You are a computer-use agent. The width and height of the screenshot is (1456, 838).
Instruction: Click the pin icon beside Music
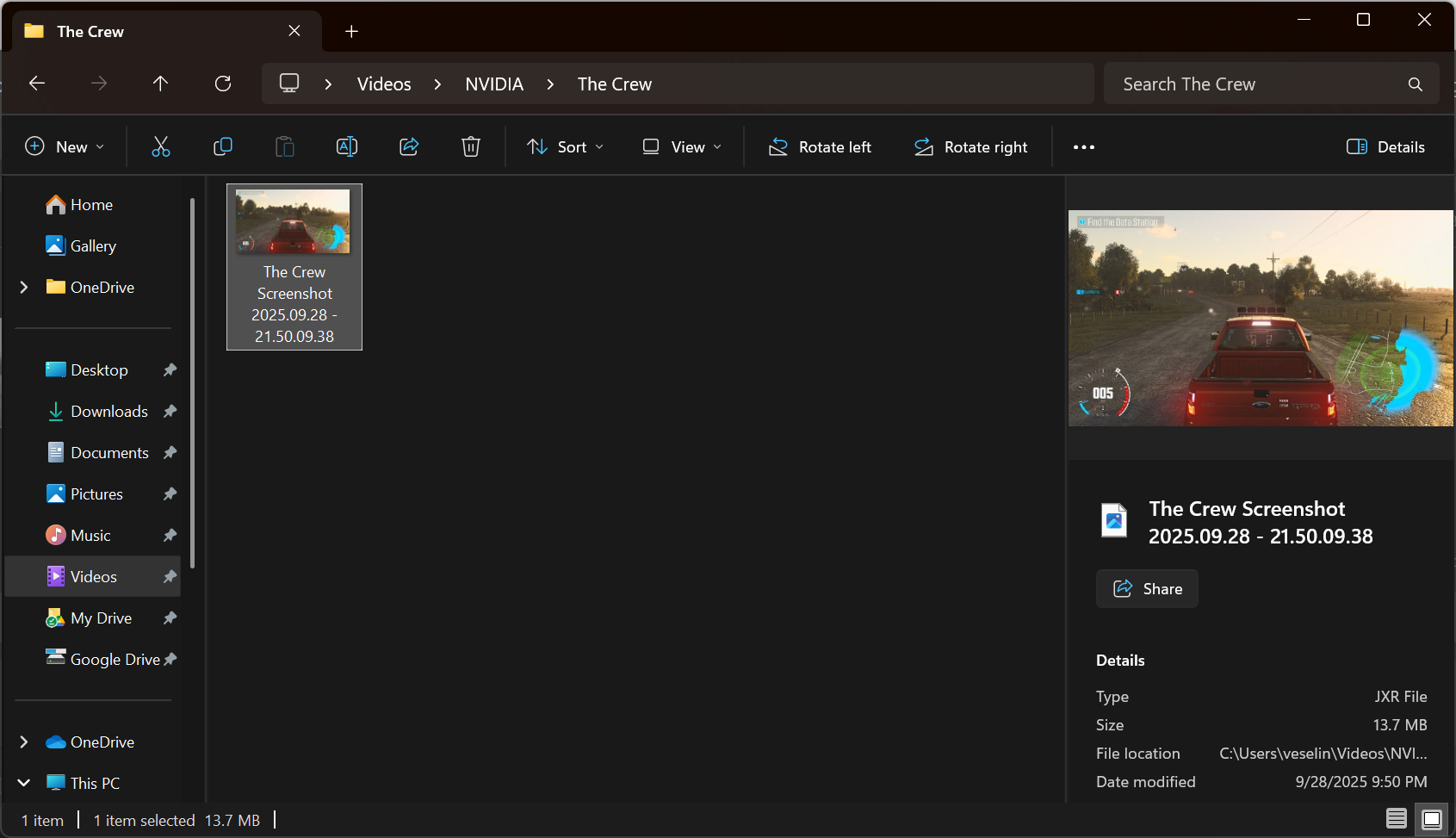coord(170,536)
